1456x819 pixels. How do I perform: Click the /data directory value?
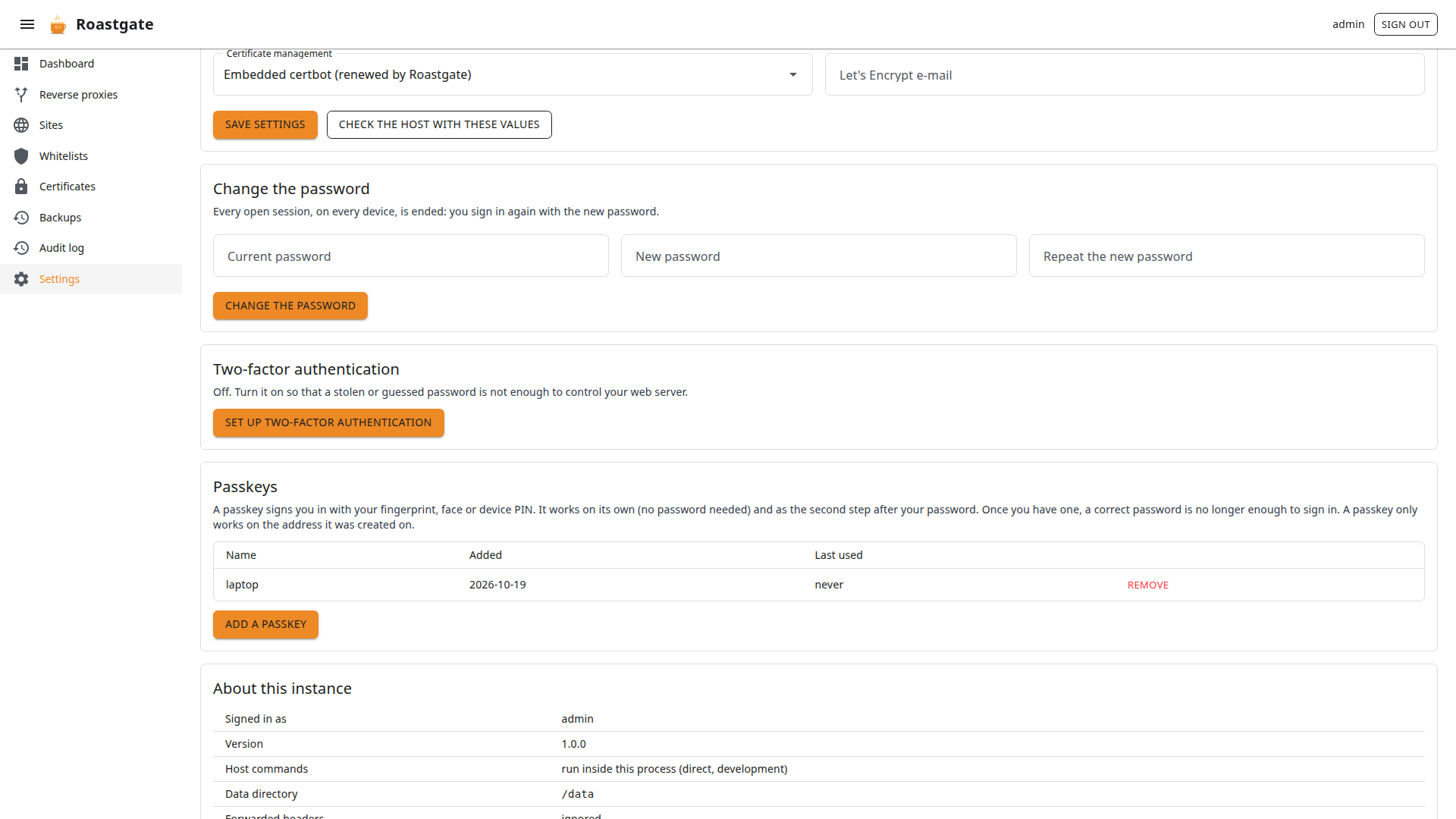(x=578, y=794)
